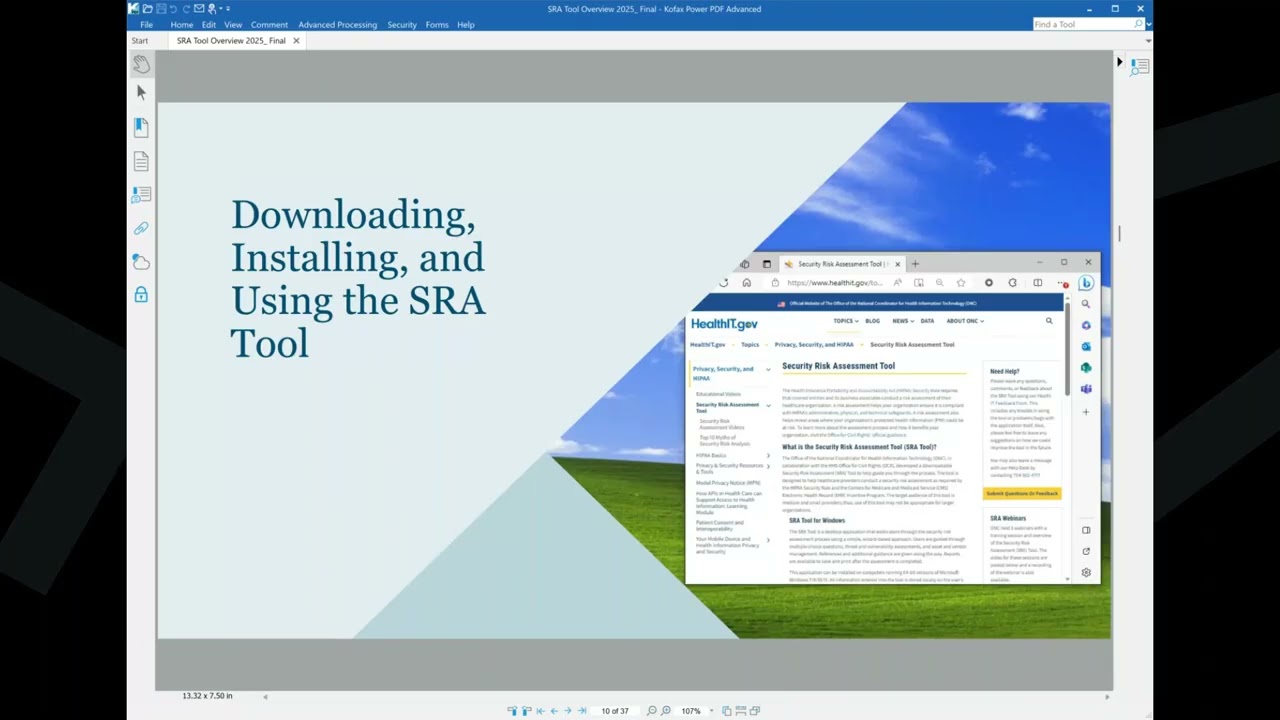
Task: Zoom out using the minus magnifier
Action: pyautogui.click(x=651, y=711)
